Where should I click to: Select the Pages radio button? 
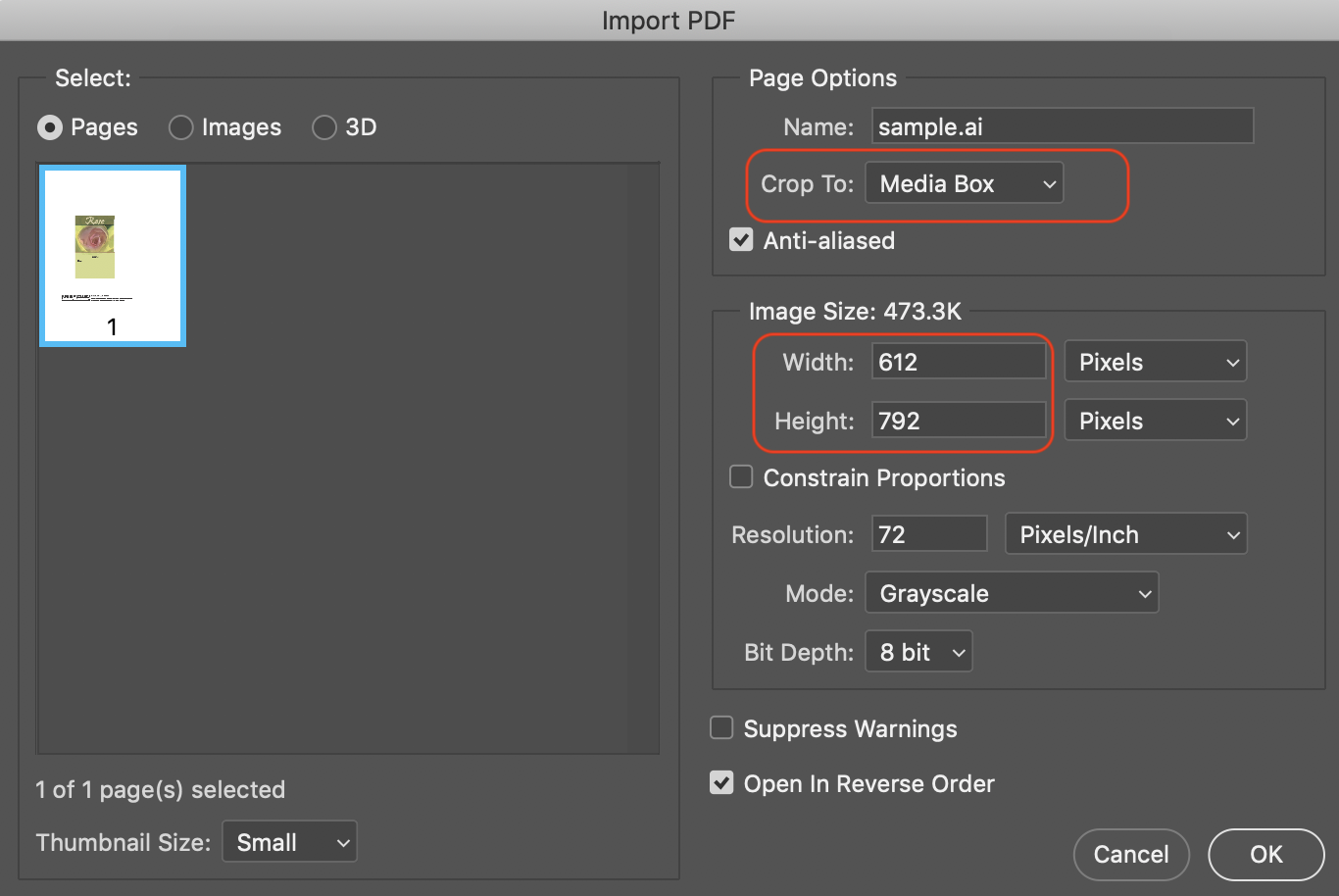pyautogui.click(x=50, y=127)
